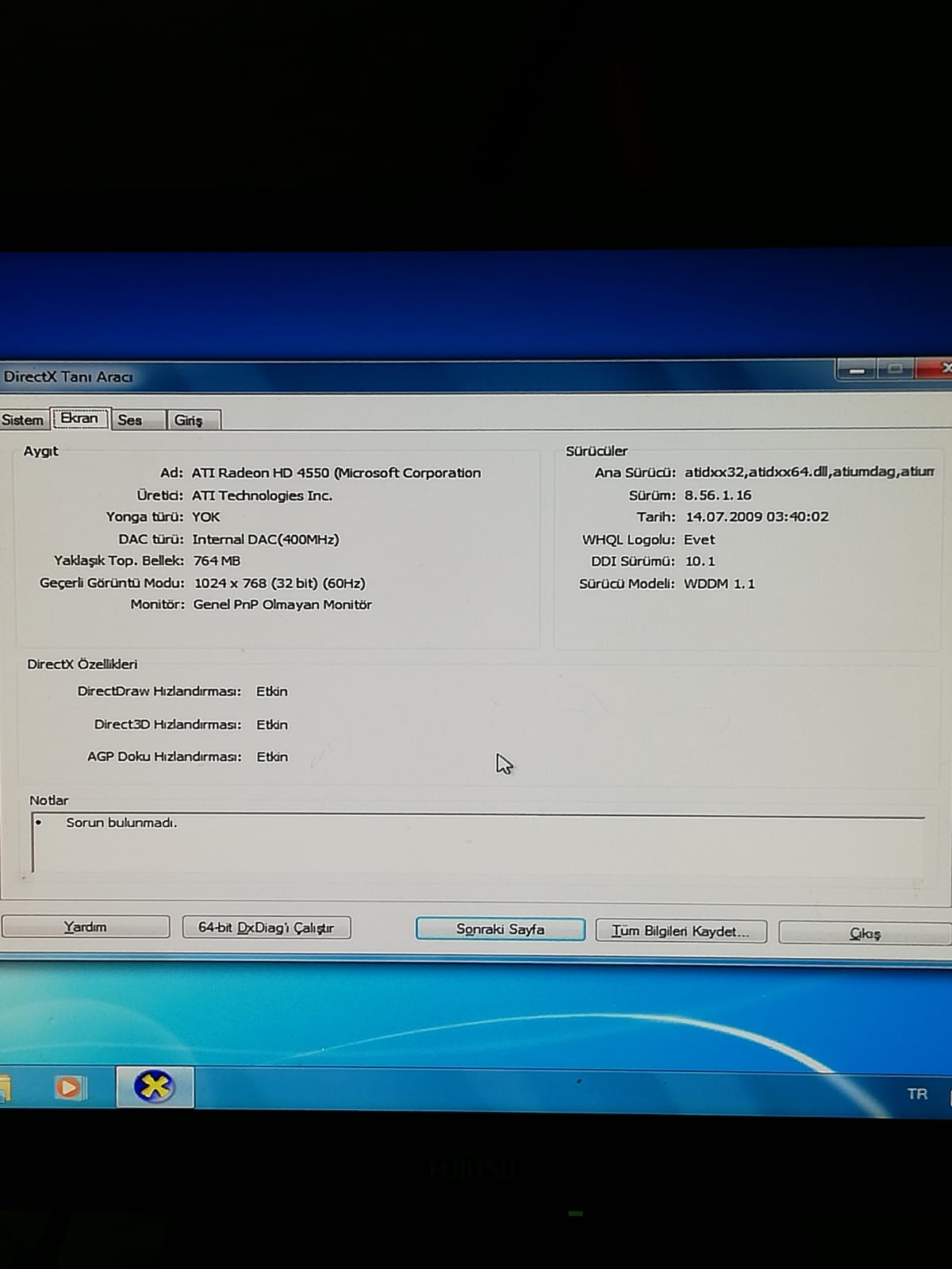Click the Yardım button
This screenshot has width=952, height=1269.
pyautogui.click(x=86, y=927)
